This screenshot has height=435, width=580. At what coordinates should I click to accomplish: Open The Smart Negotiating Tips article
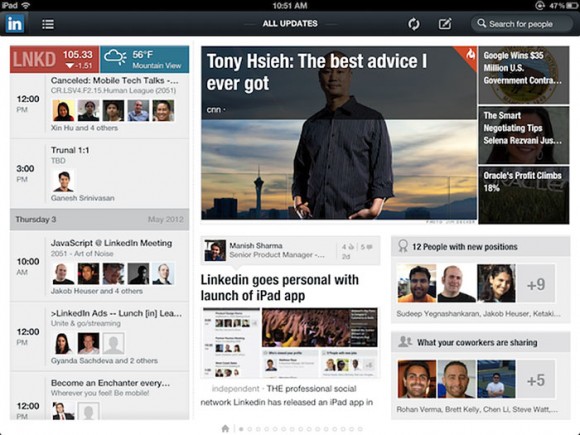[523, 135]
